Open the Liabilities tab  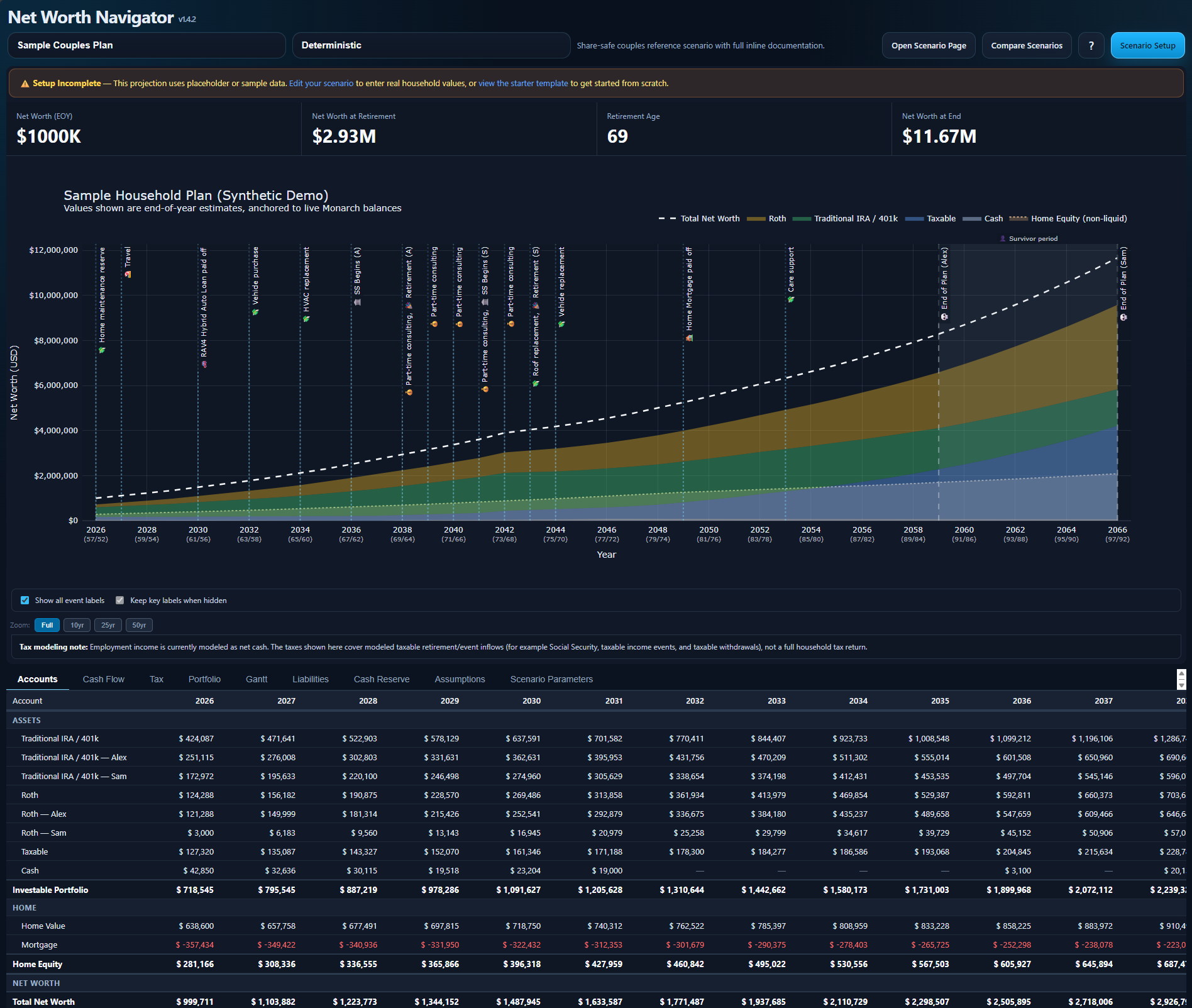pyautogui.click(x=311, y=679)
